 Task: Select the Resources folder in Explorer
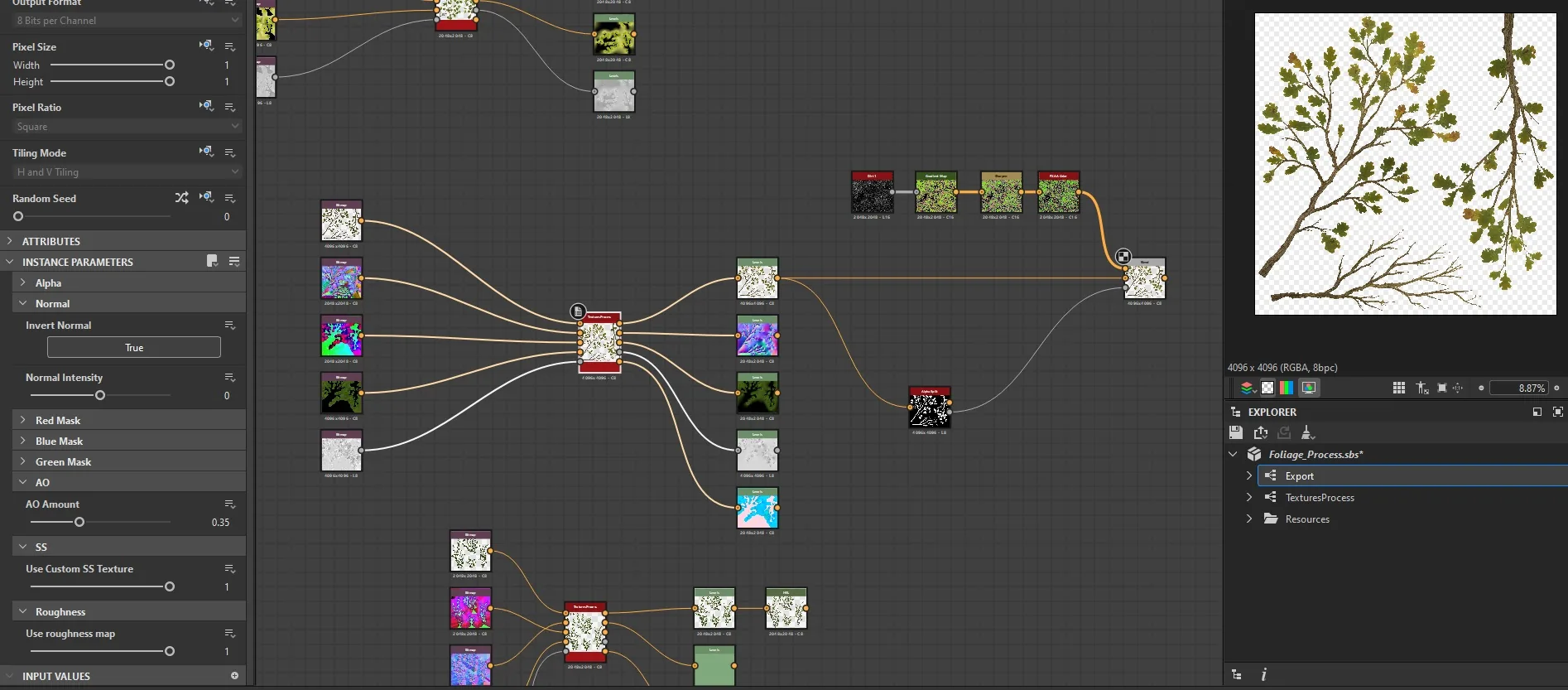1307,519
